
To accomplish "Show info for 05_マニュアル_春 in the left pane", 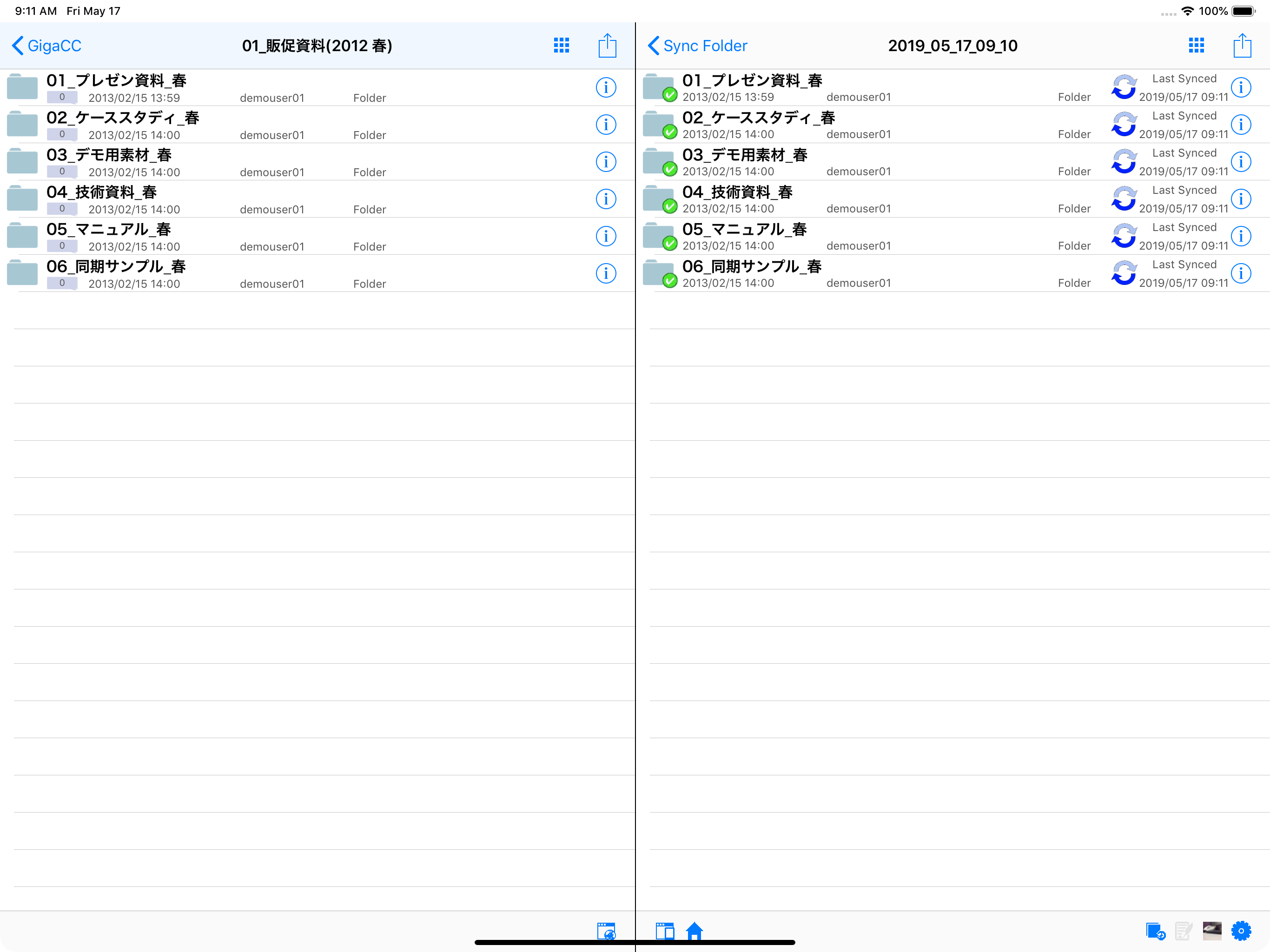I will tap(606, 236).
